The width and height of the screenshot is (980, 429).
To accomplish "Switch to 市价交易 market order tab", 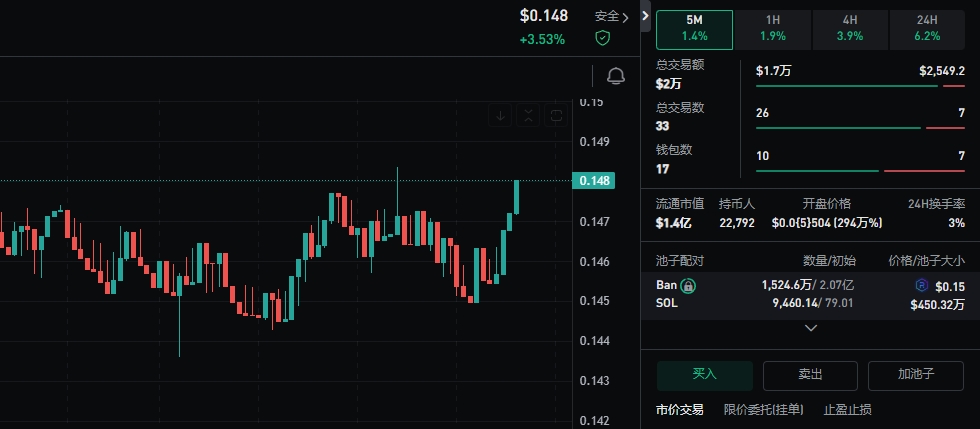I will pyautogui.click(x=679, y=410).
